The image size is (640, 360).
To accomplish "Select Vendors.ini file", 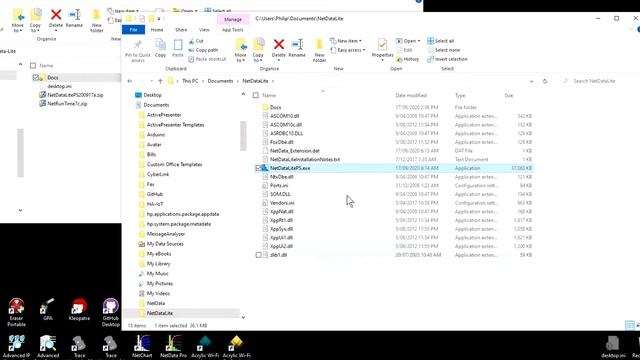I will [x=282, y=203].
